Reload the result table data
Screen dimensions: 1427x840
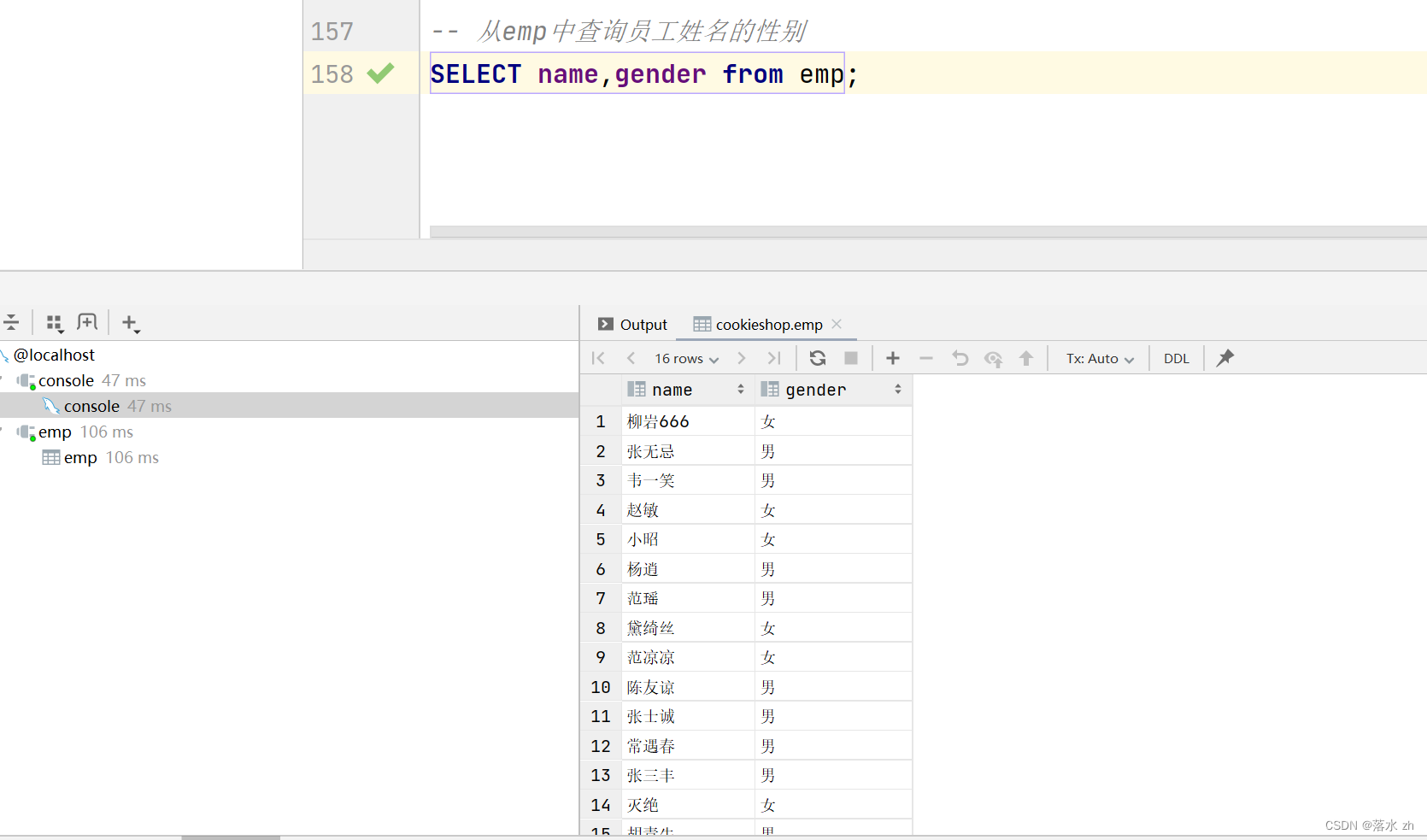tap(818, 358)
